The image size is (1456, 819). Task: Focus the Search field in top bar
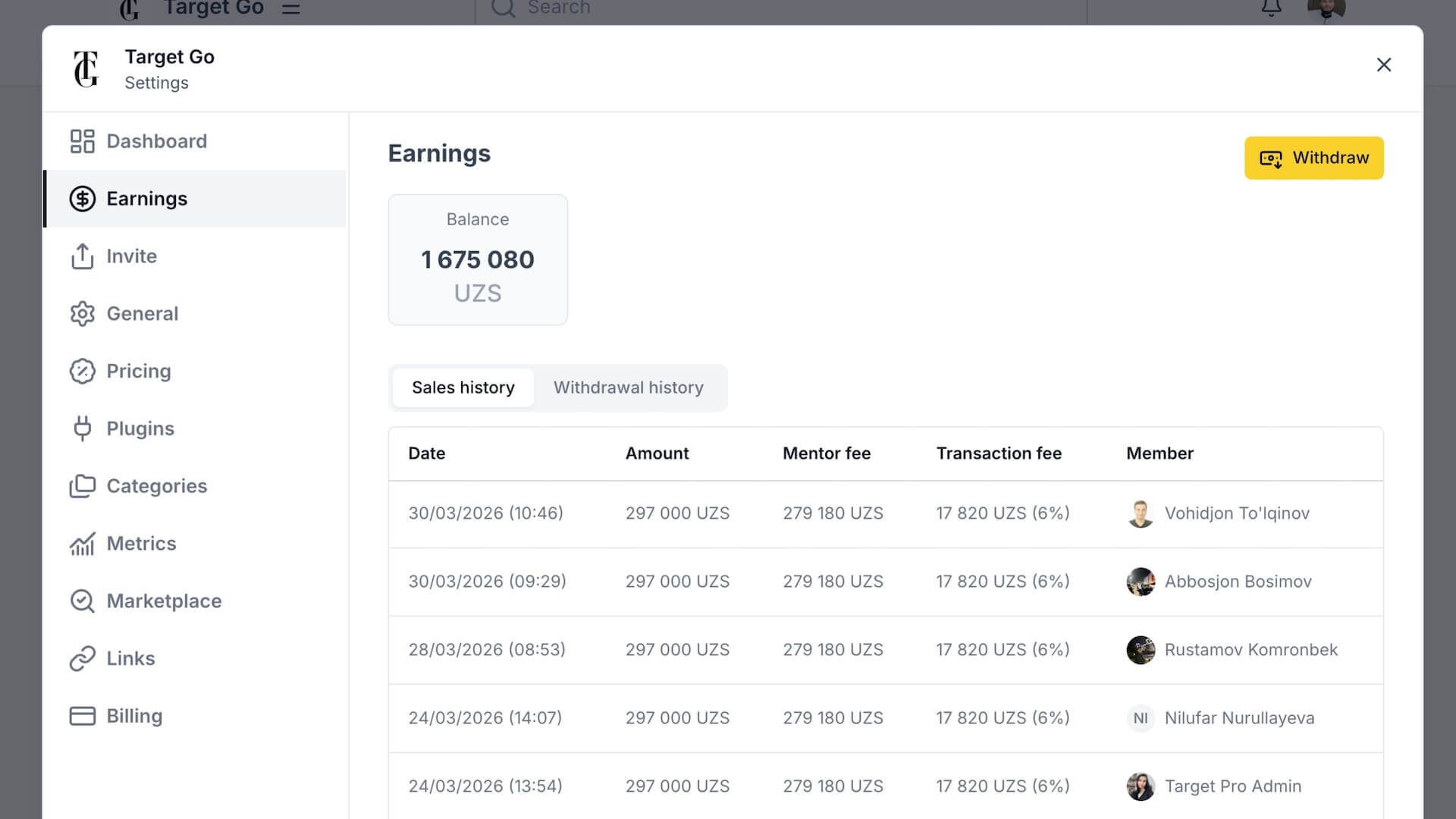pyautogui.click(x=781, y=9)
